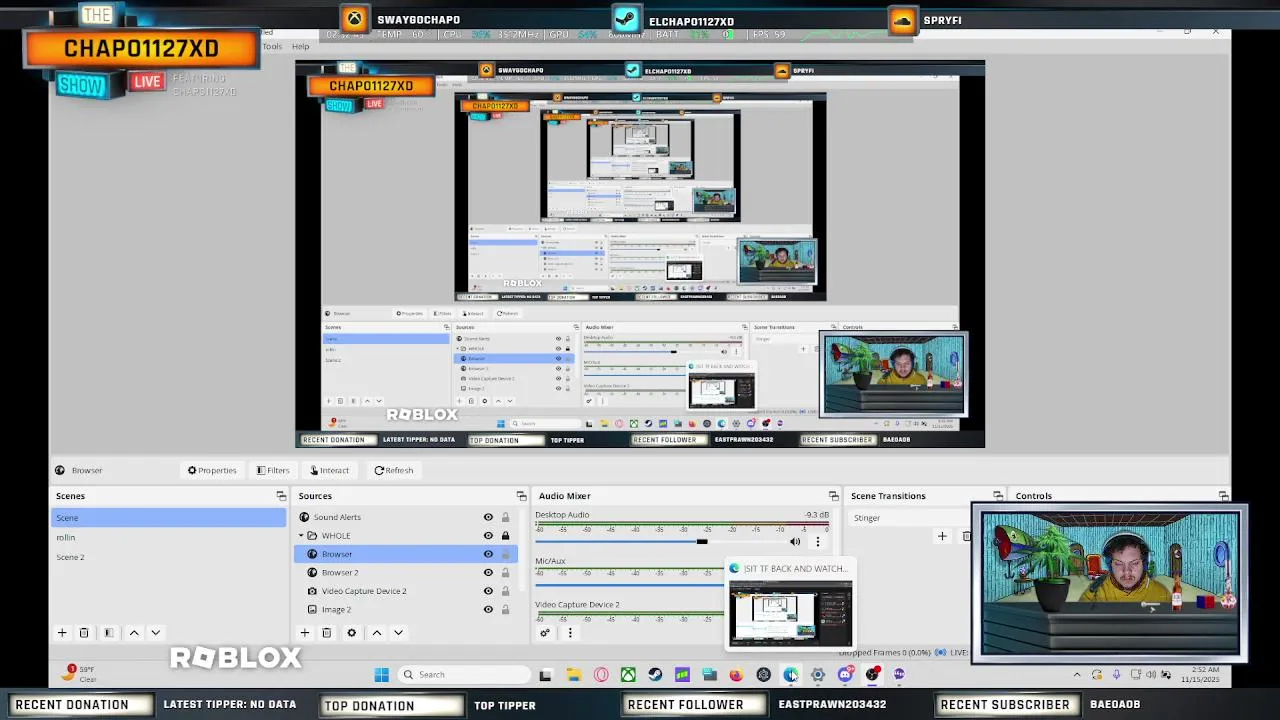Viewport: 1280px width, 720px height.
Task: Open Firefox from taskbar
Action: [x=736, y=675]
